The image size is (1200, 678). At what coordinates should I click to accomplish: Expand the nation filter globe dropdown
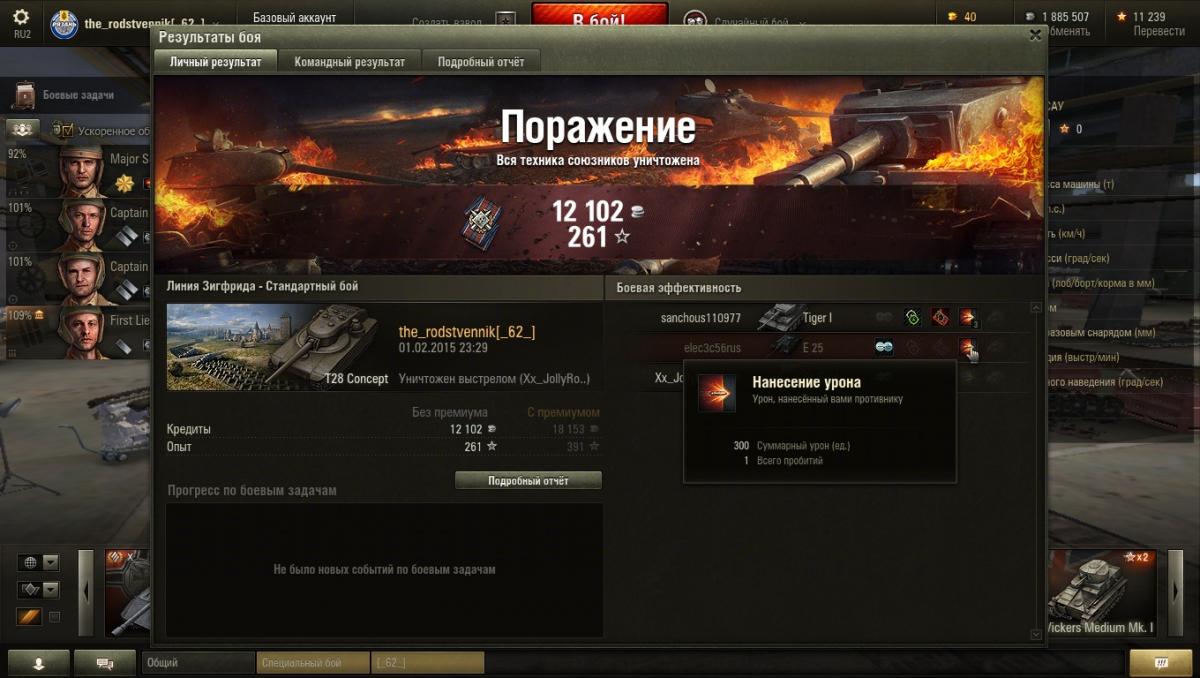point(39,562)
